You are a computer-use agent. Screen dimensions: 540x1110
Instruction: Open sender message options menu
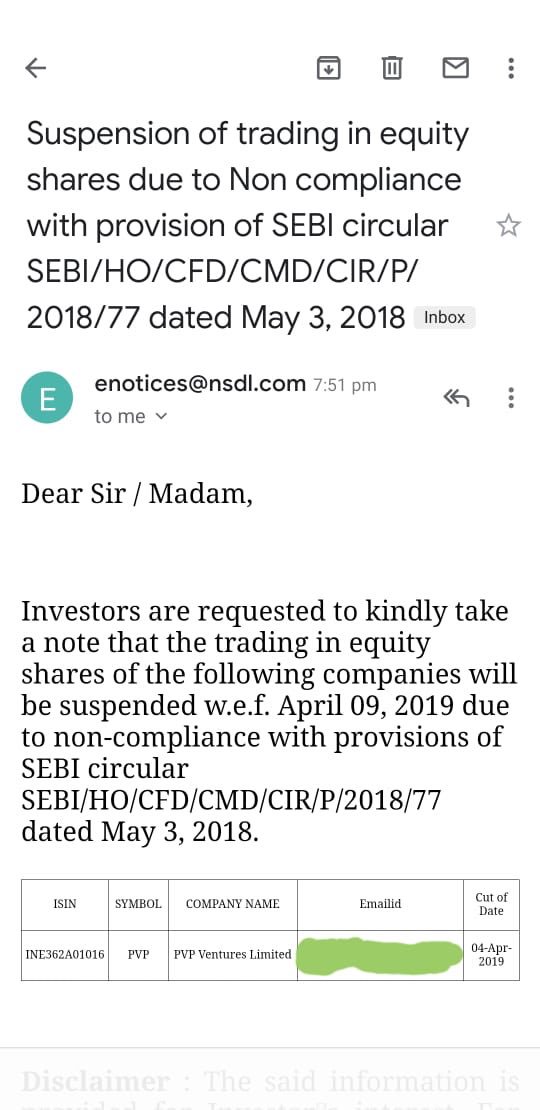pos(511,398)
